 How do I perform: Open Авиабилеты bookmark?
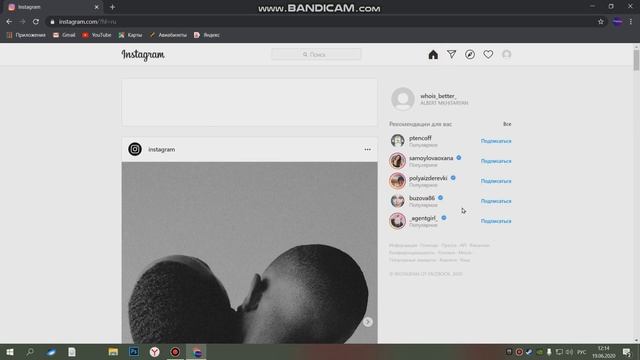click(x=168, y=35)
